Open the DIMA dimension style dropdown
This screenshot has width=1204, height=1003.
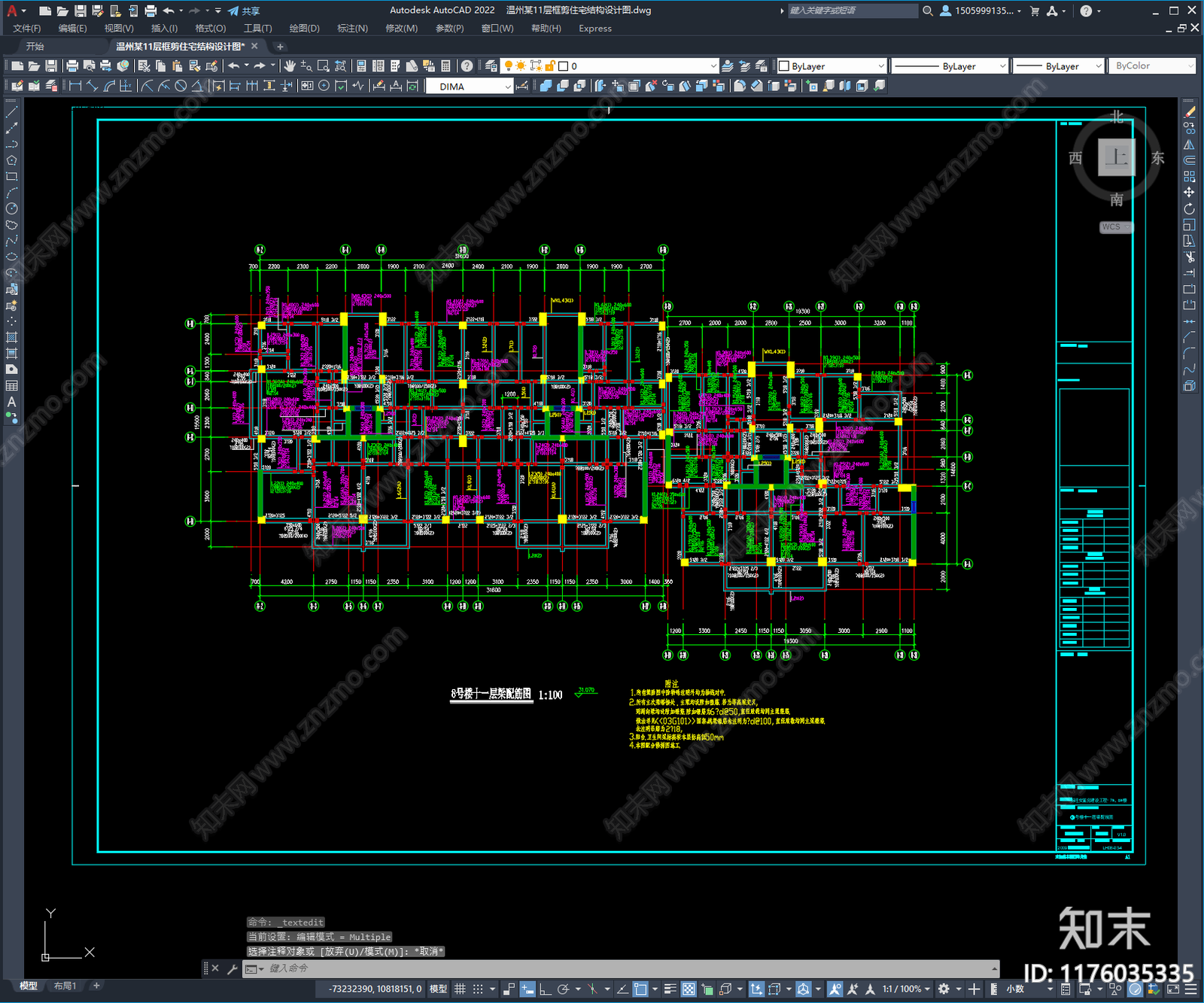pos(470,87)
